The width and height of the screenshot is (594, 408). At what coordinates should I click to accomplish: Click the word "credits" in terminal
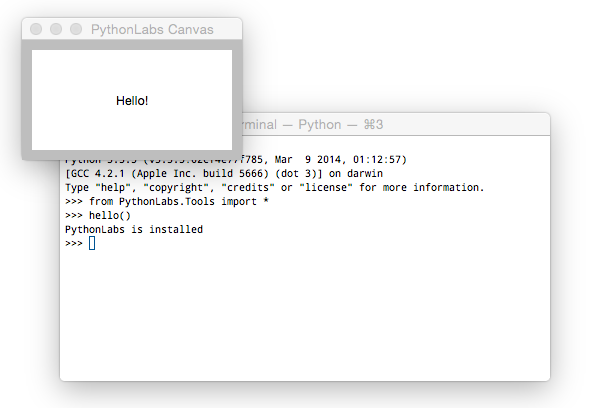(248, 188)
